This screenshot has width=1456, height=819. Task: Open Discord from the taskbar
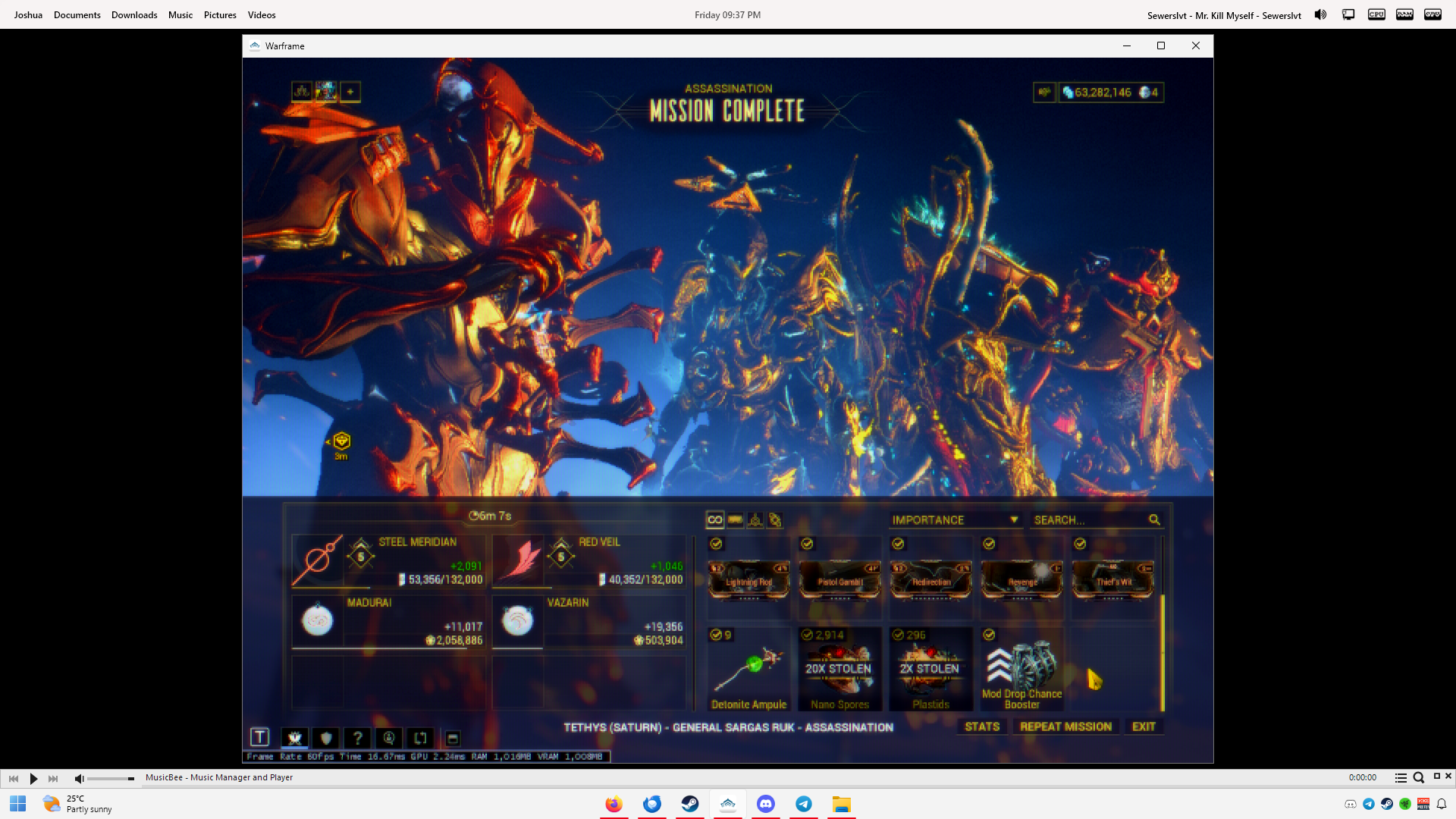click(766, 804)
